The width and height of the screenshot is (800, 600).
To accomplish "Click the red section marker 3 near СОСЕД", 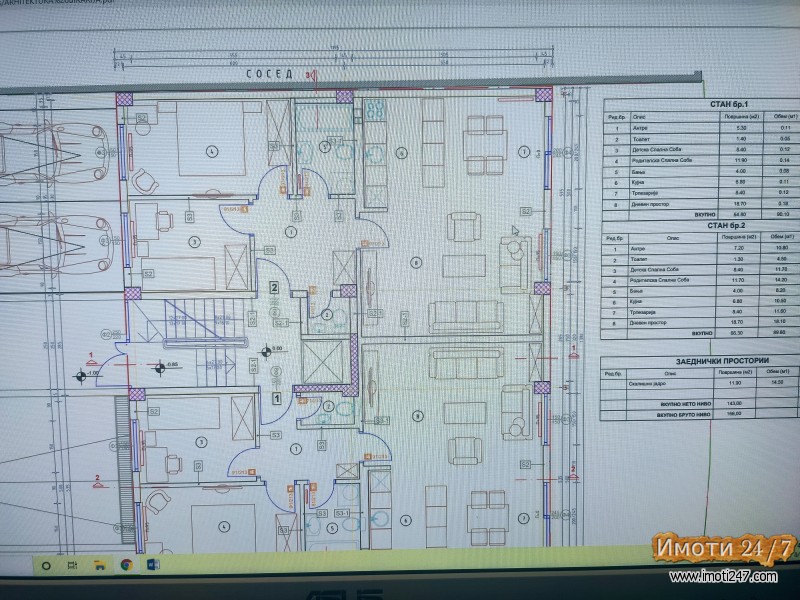I will [x=309, y=75].
